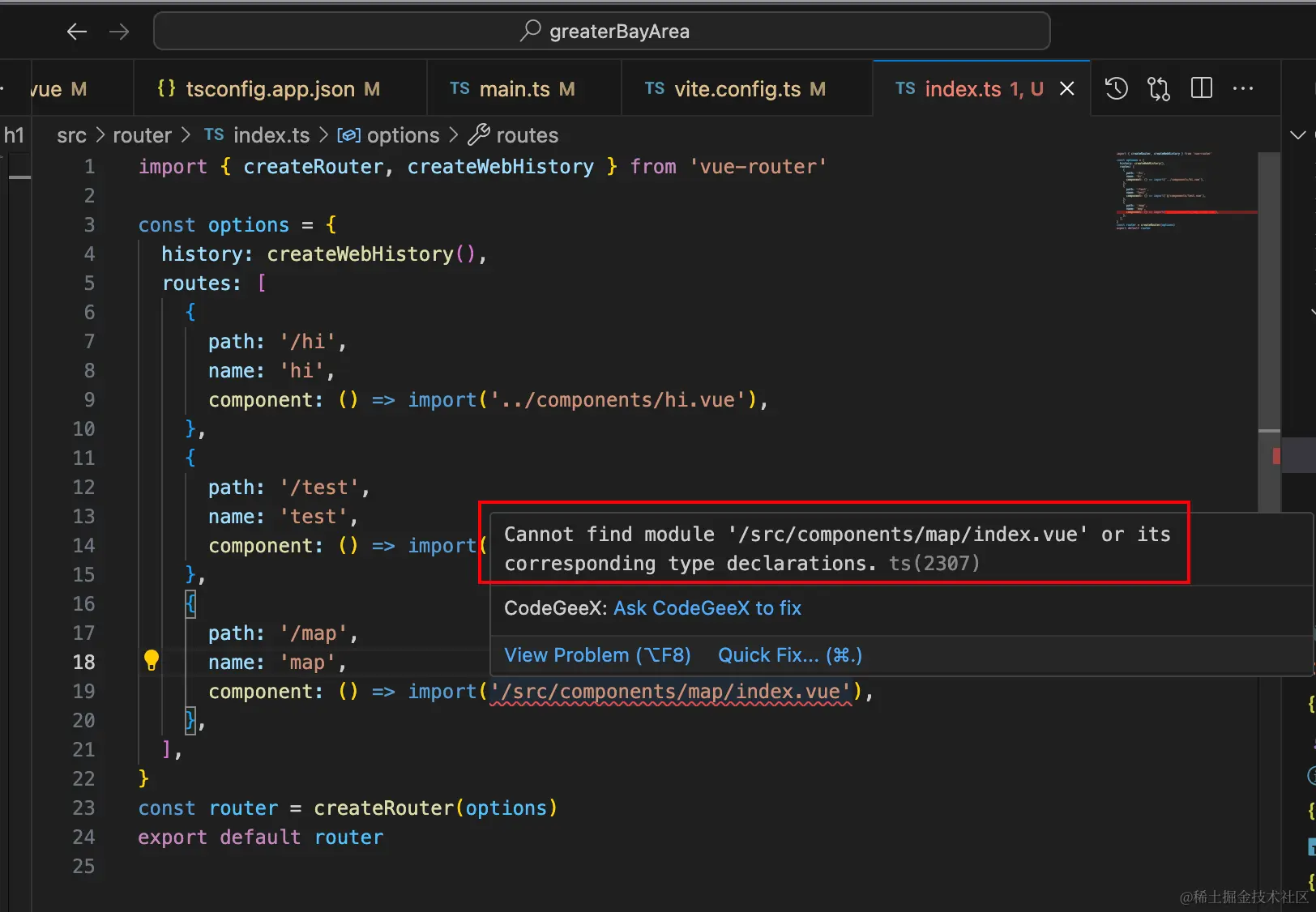Select index.ts in the breadcrumb
This screenshot has height=912, width=1316.
[257, 135]
